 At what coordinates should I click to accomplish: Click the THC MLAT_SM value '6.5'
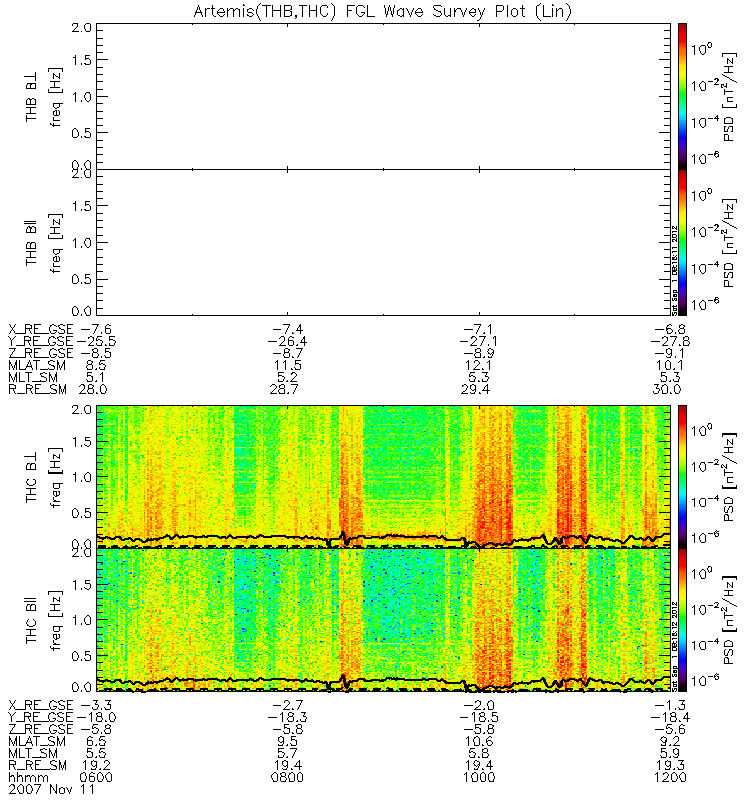tap(96, 742)
